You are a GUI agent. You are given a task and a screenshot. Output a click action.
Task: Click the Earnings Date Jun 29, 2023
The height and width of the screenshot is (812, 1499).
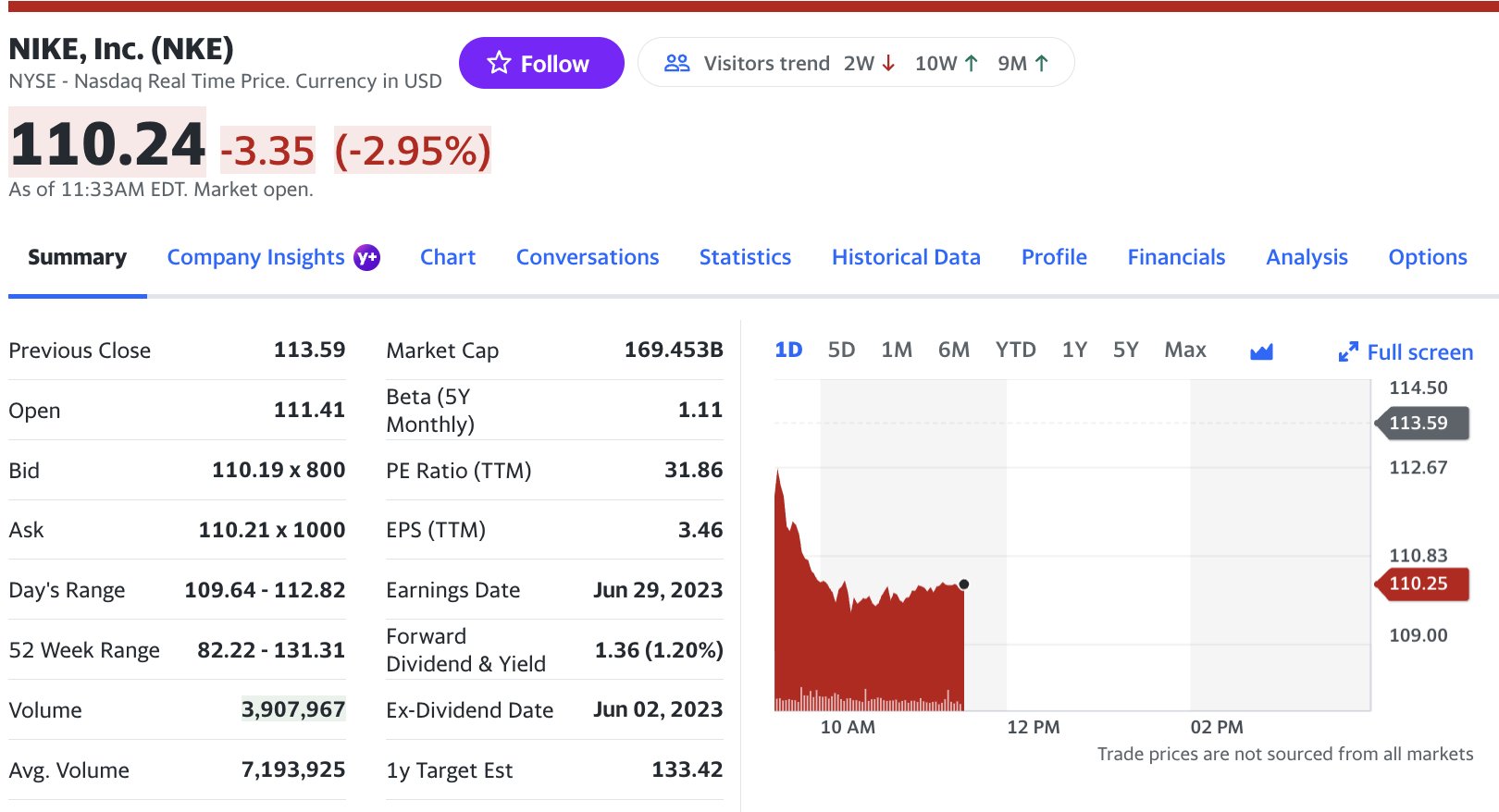pyautogui.click(x=658, y=590)
